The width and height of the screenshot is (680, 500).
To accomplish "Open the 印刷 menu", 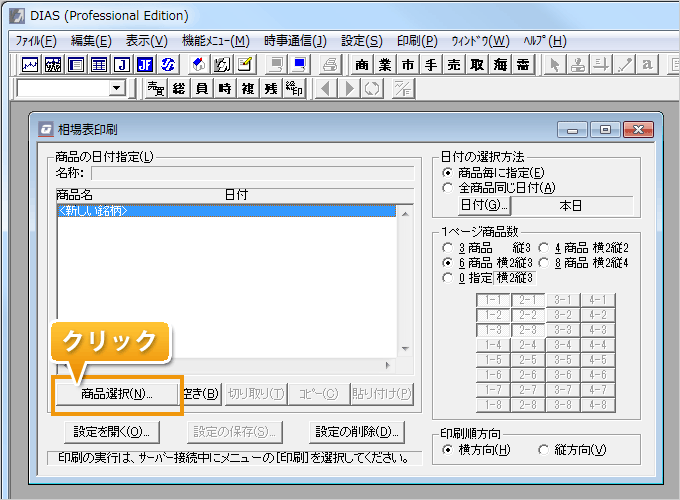I will [416, 41].
